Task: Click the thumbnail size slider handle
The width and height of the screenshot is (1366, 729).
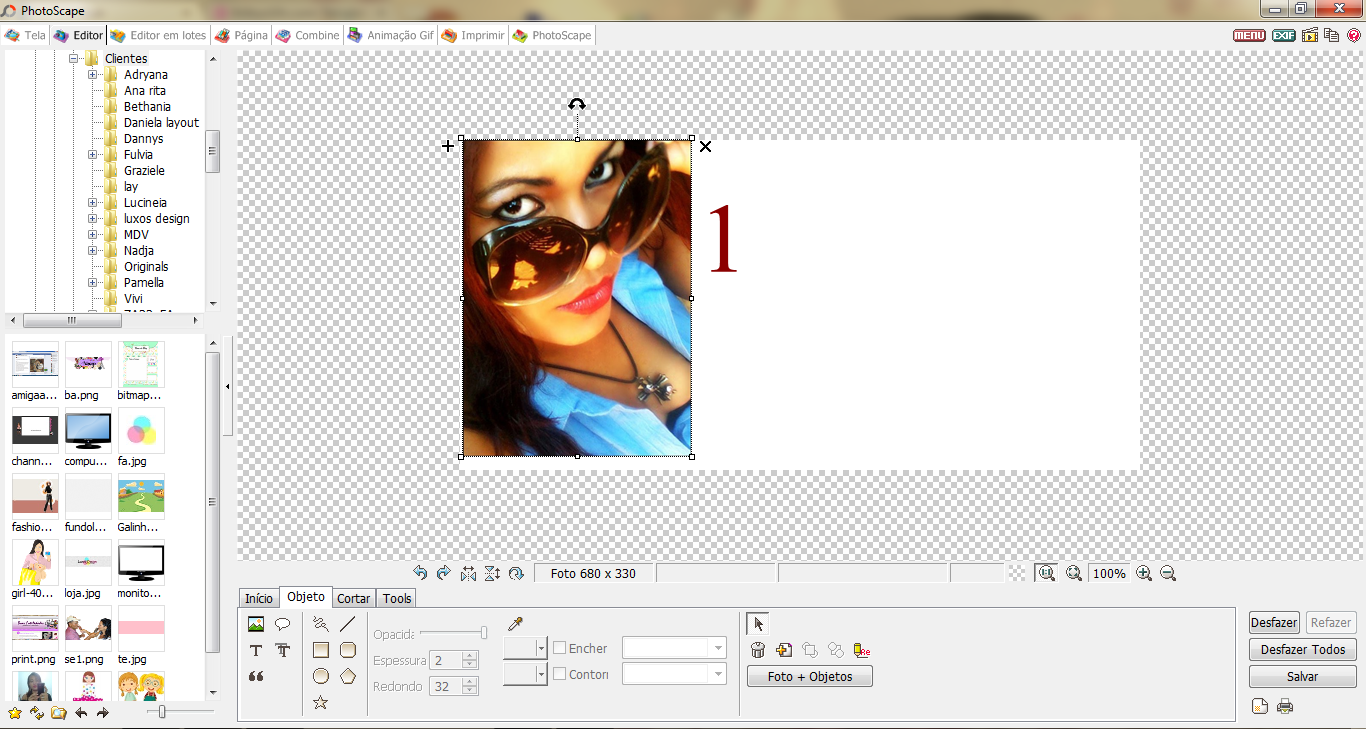Action: 162,712
